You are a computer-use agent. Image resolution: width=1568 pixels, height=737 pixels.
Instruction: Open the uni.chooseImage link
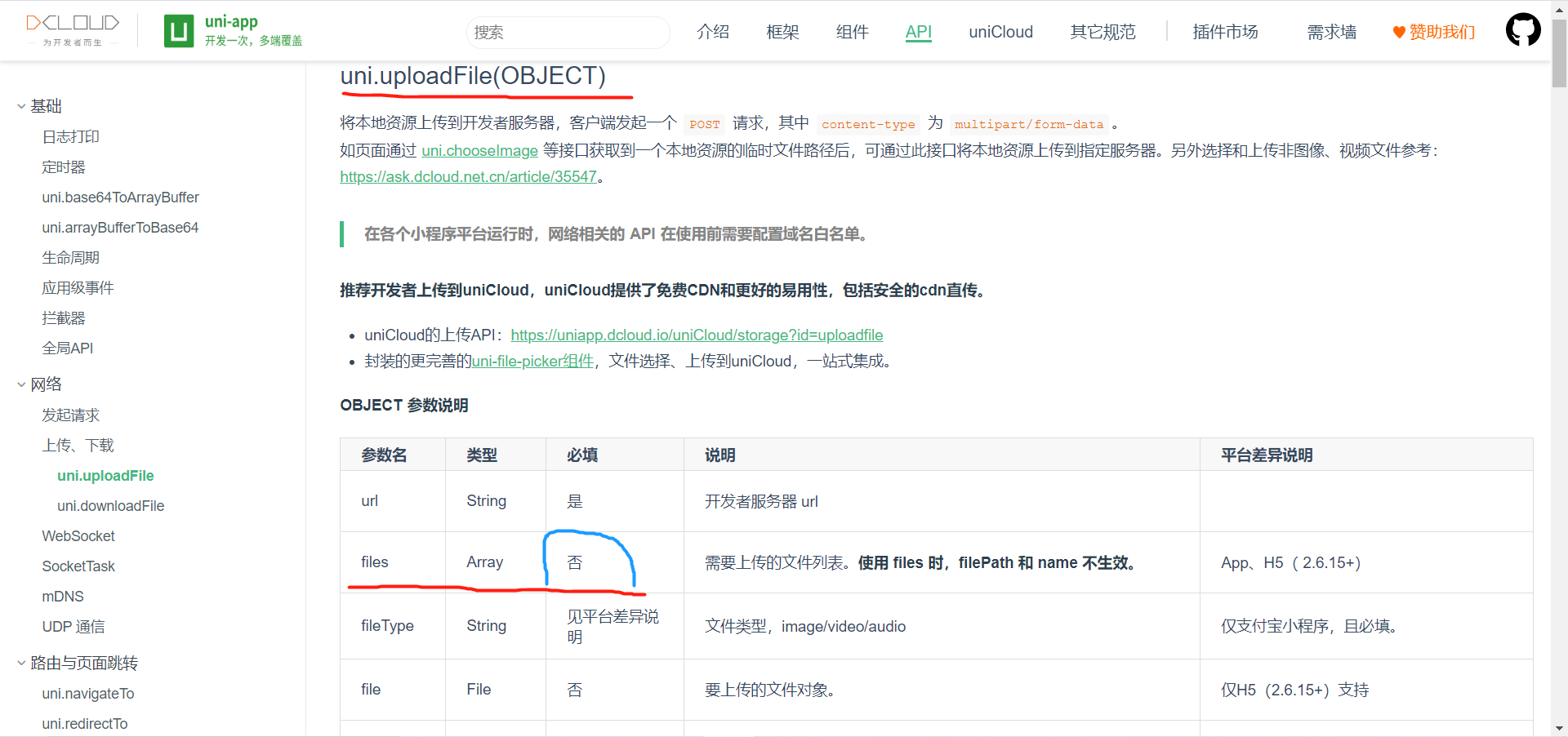click(479, 150)
